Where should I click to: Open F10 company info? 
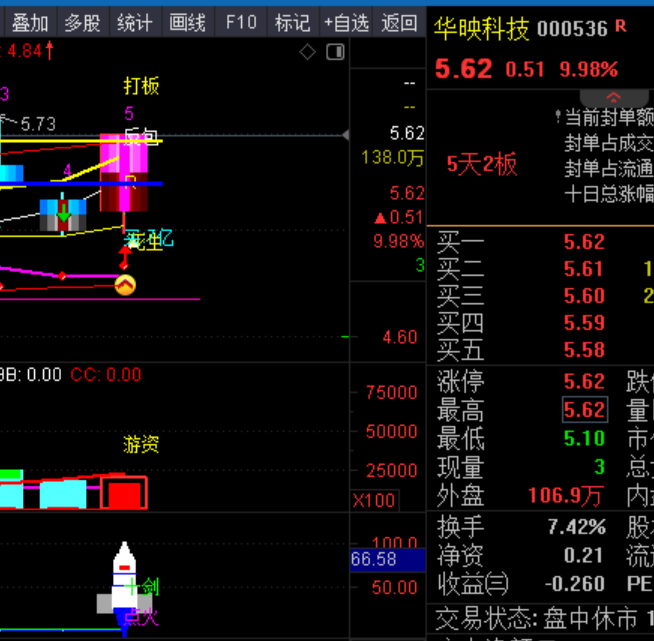(241, 23)
